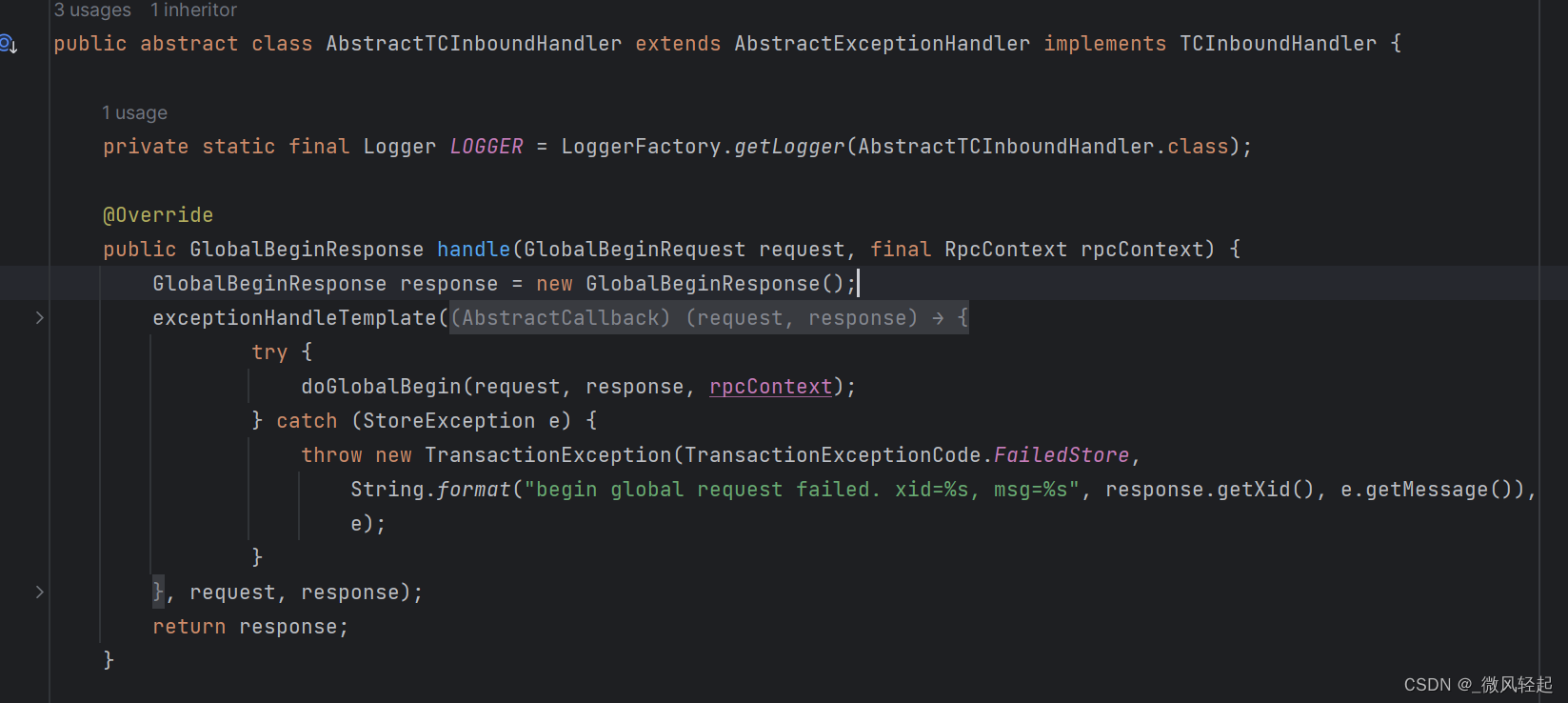Open the '1 usage' hint above LOGGER
The height and width of the screenshot is (703, 1568).
[x=134, y=113]
